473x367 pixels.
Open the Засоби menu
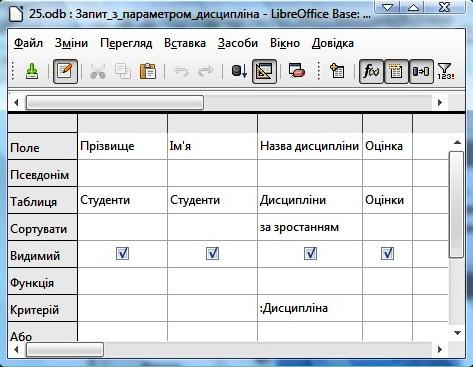point(238,43)
